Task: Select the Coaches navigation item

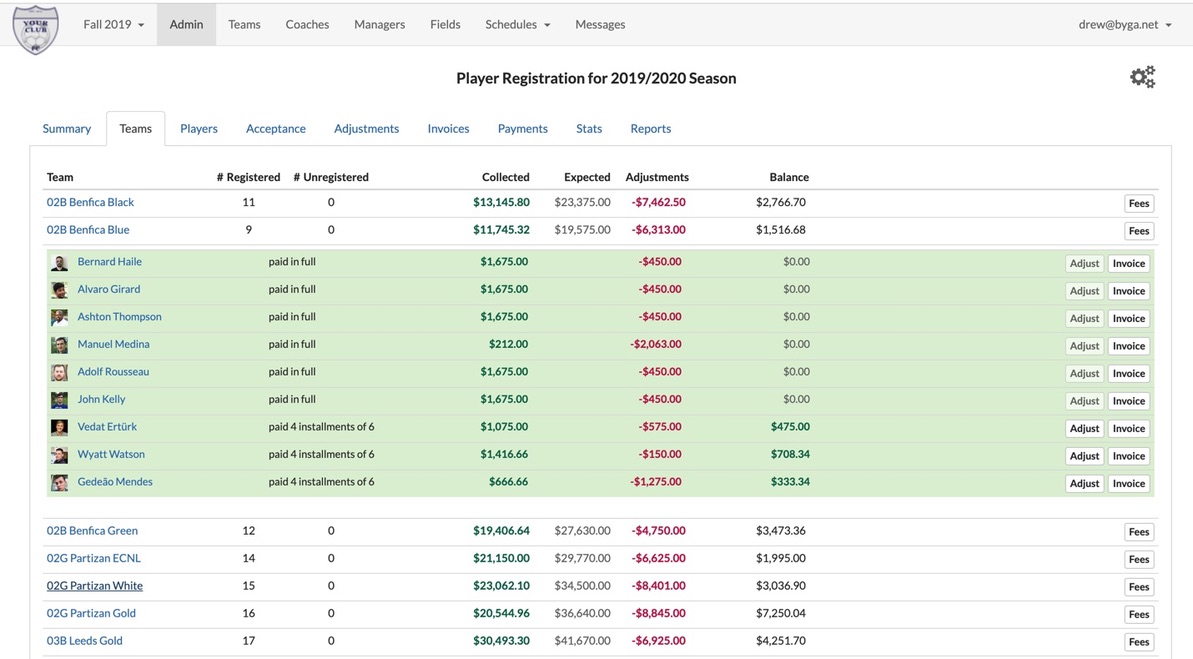Action: [307, 24]
